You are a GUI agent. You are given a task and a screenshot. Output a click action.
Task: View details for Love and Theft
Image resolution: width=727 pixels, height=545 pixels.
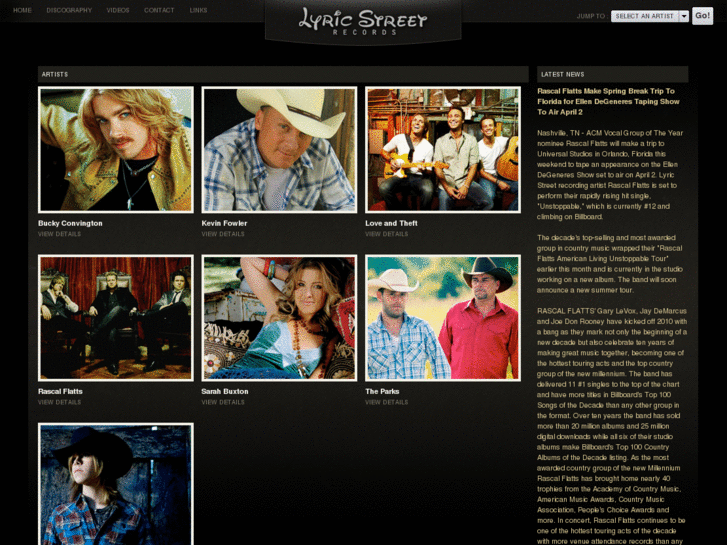pos(387,234)
